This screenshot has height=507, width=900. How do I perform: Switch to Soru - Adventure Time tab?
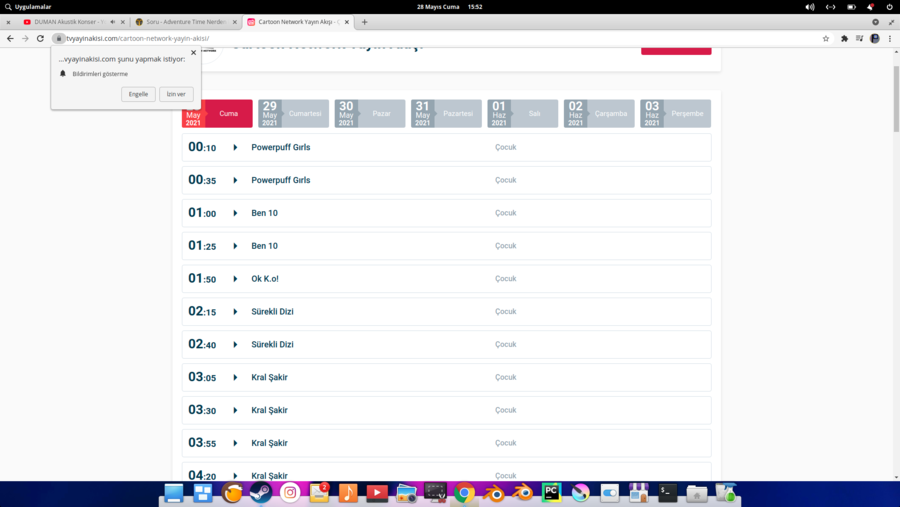[x=185, y=22]
